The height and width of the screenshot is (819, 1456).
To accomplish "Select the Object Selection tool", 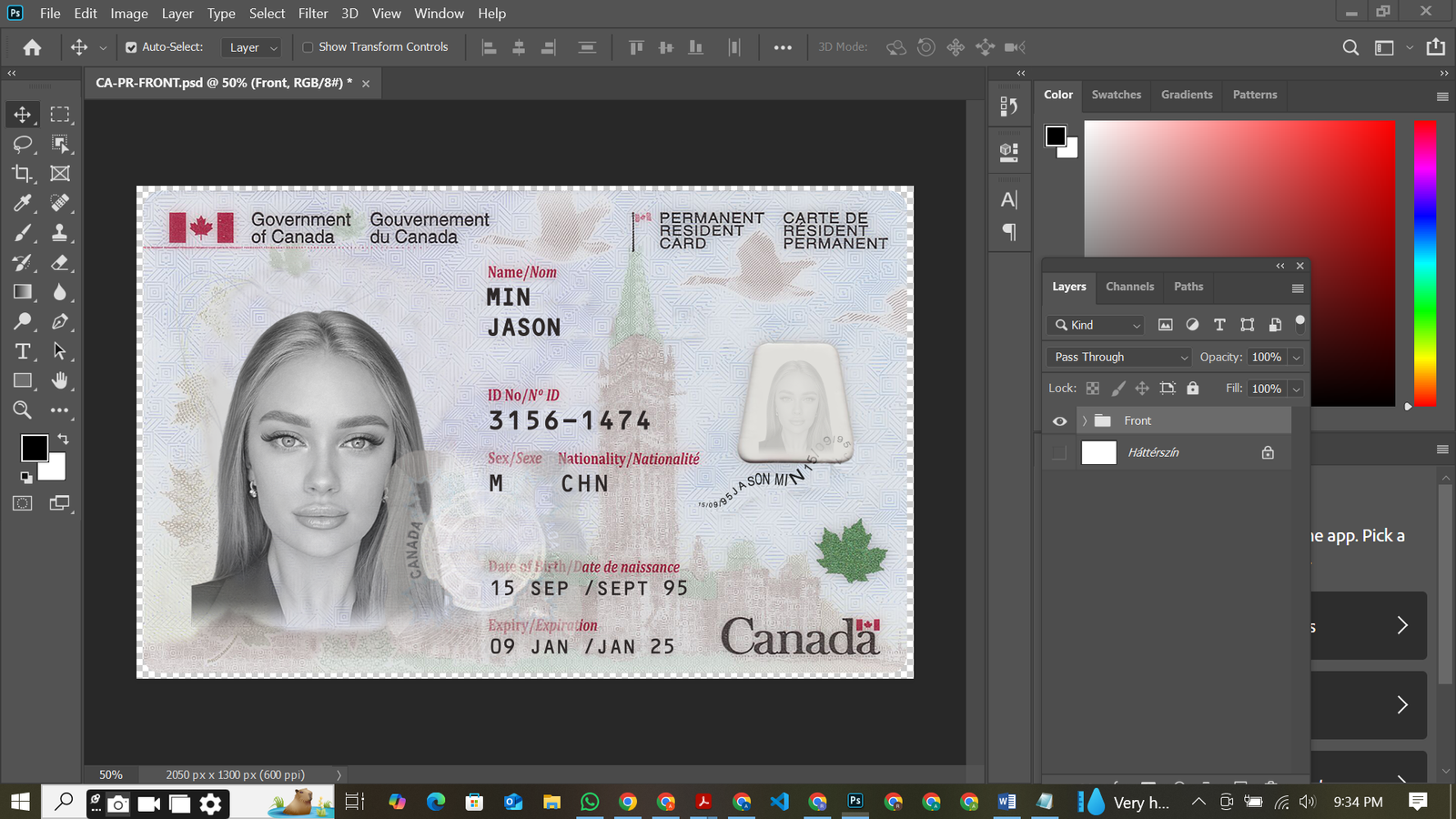I will [60, 144].
